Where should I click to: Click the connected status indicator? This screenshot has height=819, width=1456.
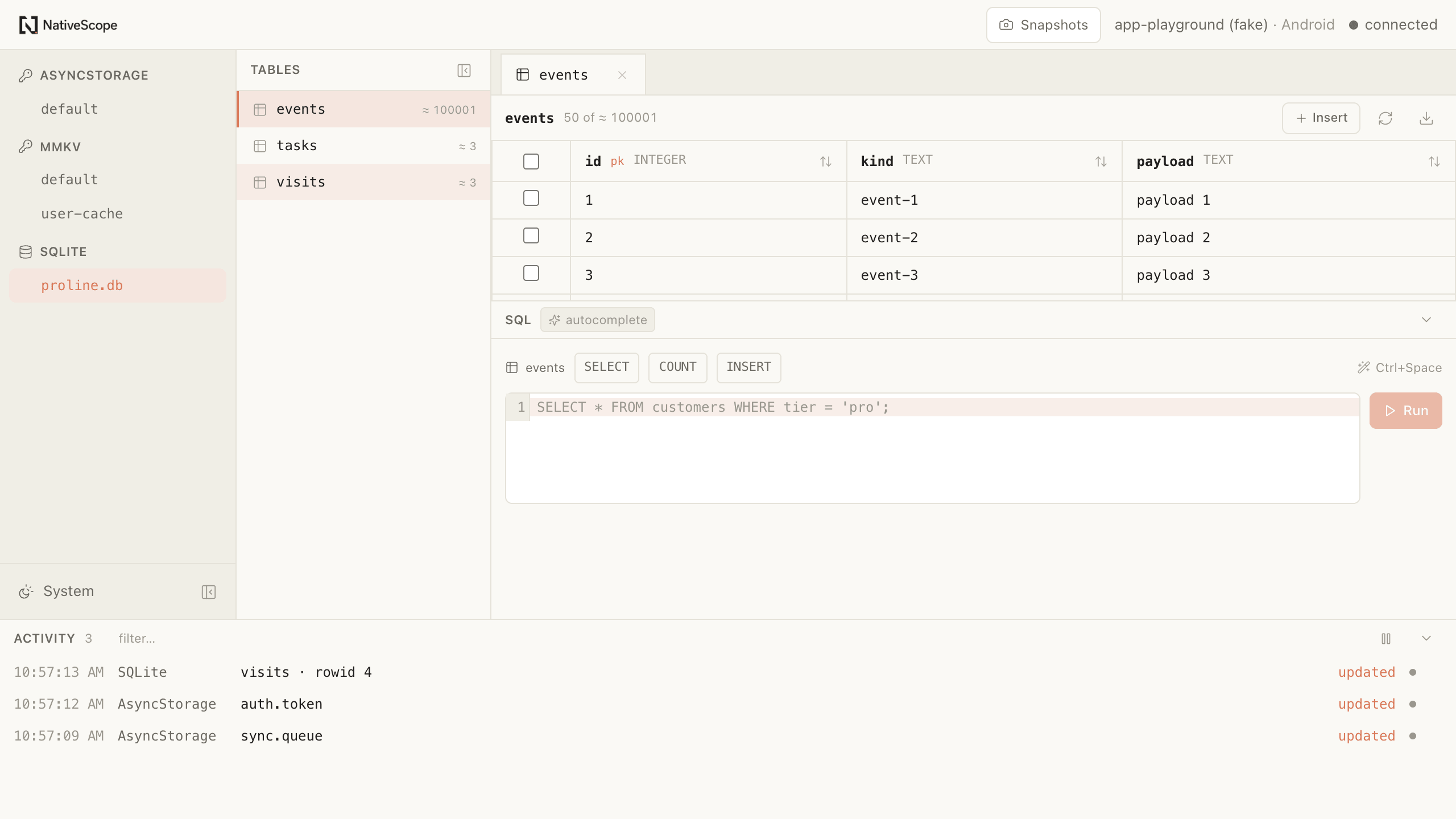click(x=1393, y=25)
